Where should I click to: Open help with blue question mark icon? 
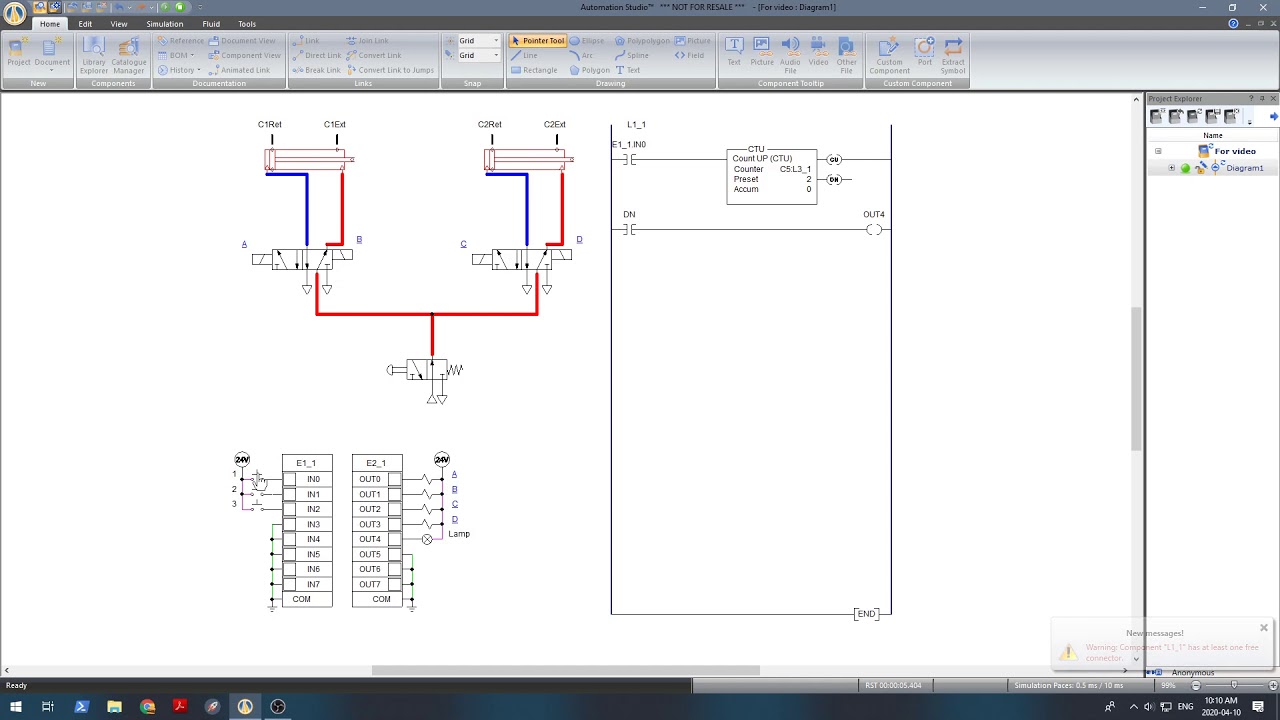[x=1233, y=23]
